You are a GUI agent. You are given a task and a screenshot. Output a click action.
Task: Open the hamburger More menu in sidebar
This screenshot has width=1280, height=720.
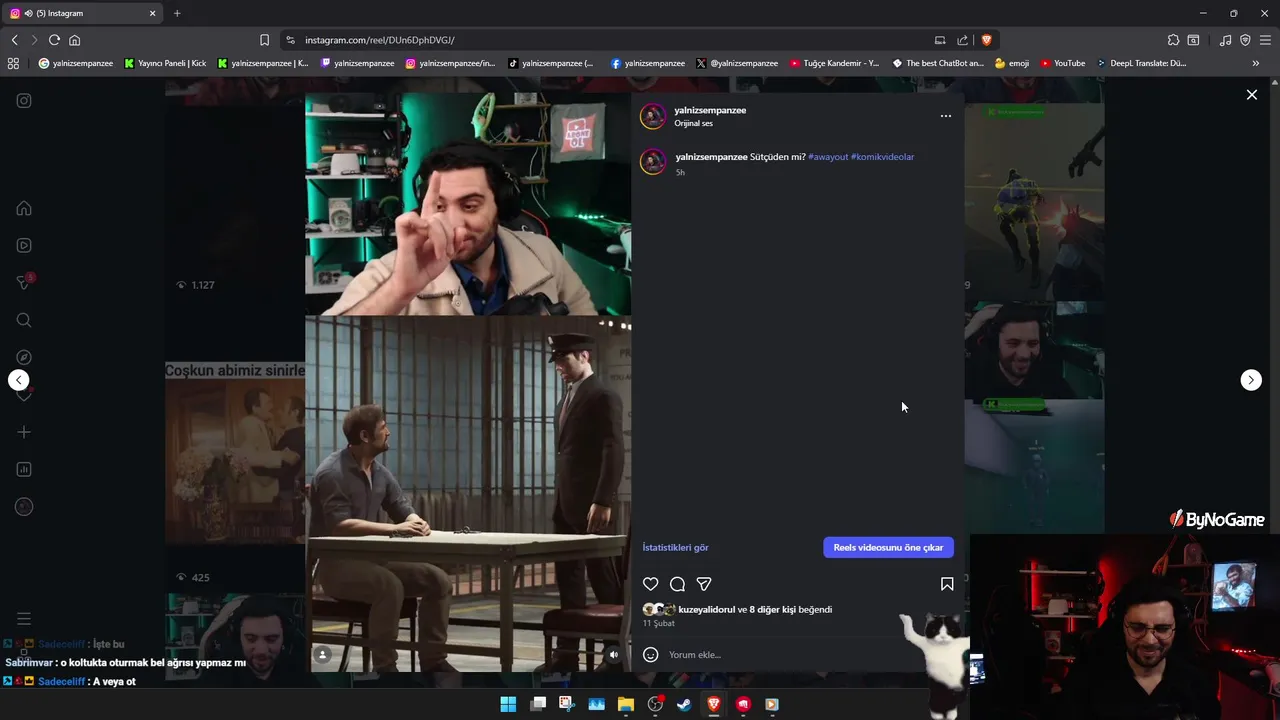[24, 619]
